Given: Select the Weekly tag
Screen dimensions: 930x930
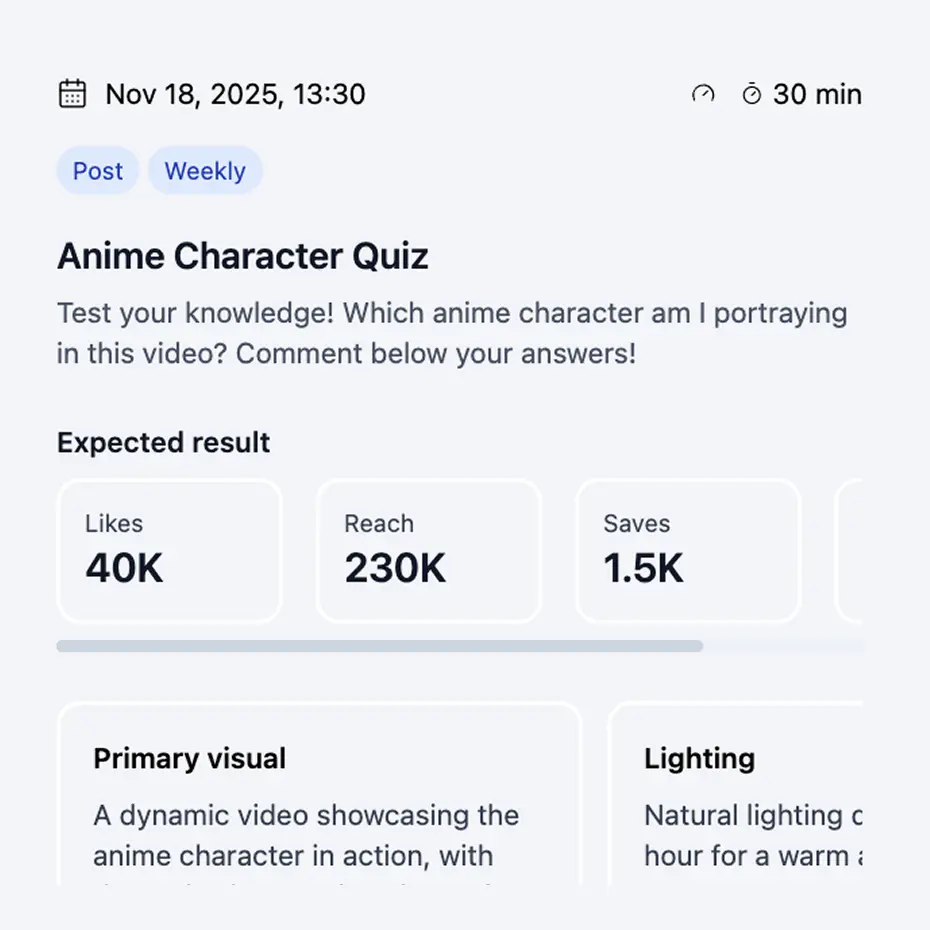Looking at the screenshot, I should pyautogui.click(x=205, y=171).
